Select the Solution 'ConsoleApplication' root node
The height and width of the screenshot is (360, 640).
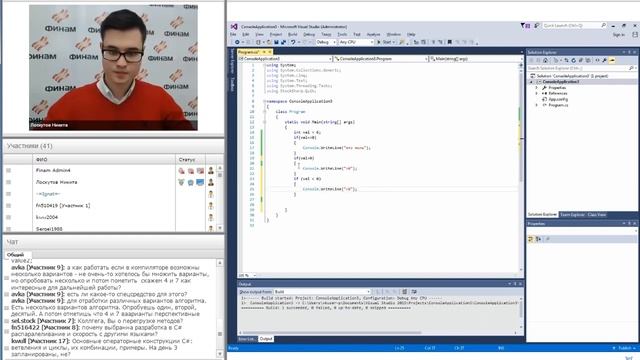pos(569,76)
